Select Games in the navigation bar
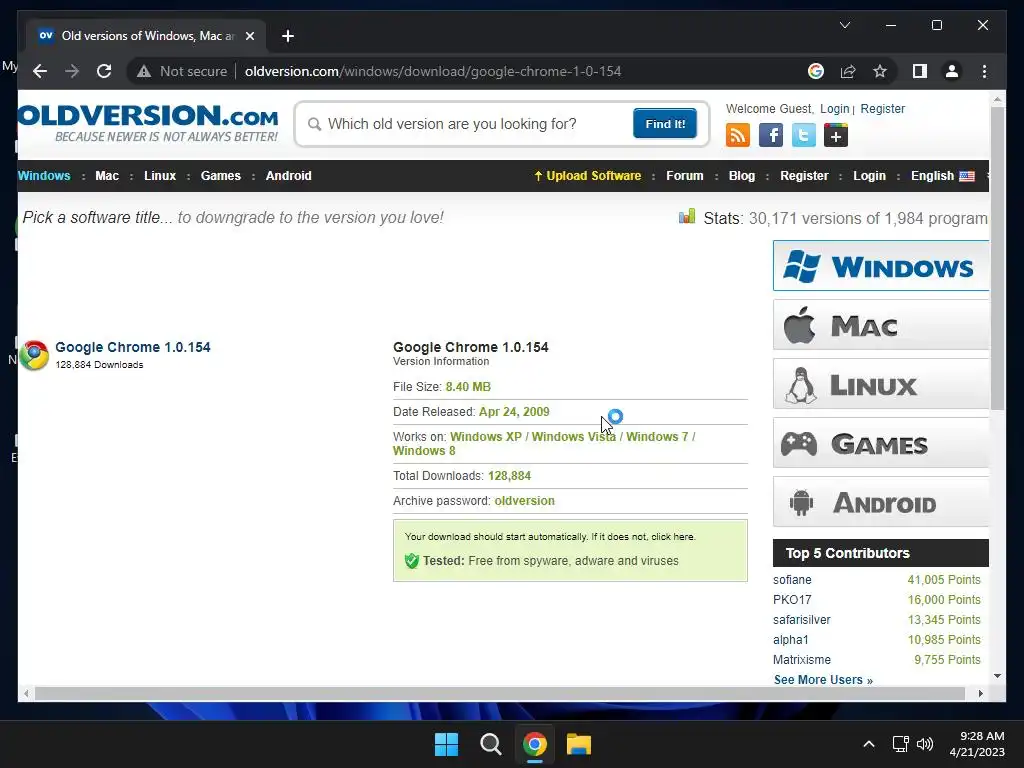This screenshot has height=768, width=1024. coord(221,176)
